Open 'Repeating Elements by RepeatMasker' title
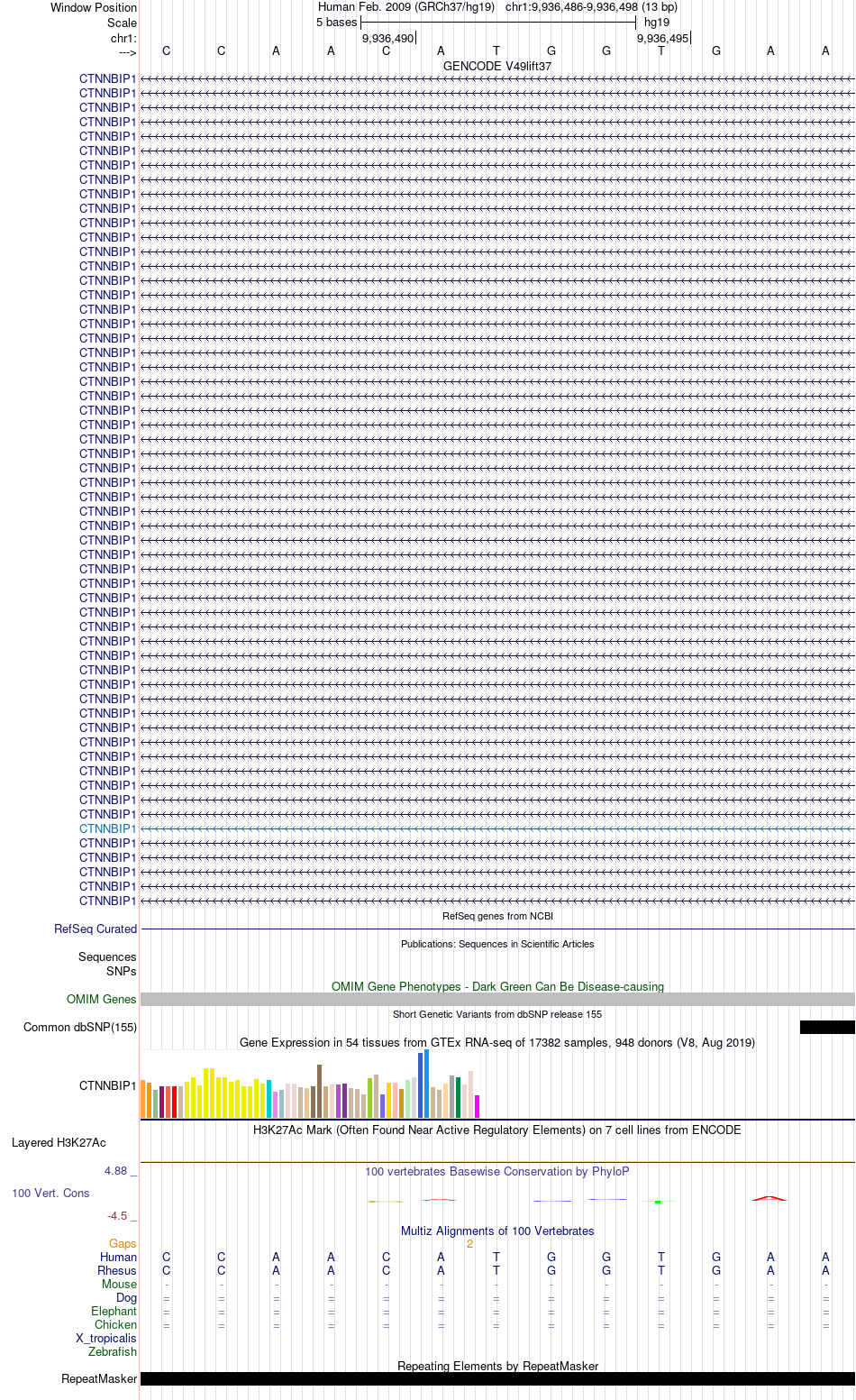 (x=497, y=1366)
